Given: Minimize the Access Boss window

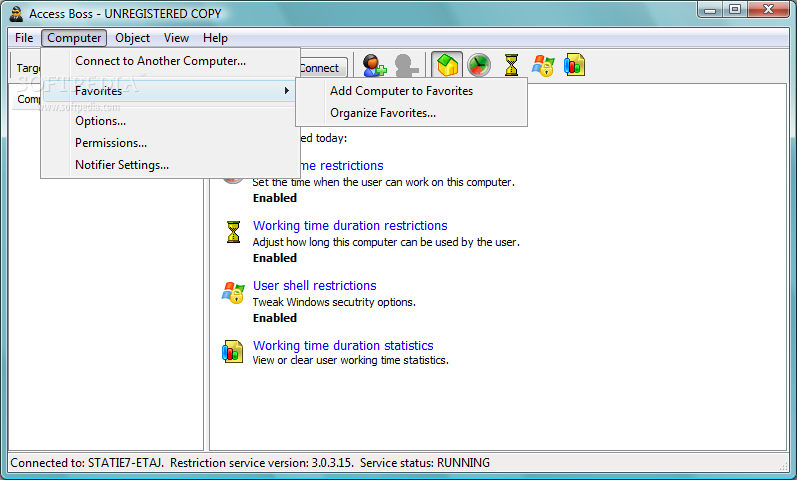Looking at the screenshot, I should (x=710, y=10).
